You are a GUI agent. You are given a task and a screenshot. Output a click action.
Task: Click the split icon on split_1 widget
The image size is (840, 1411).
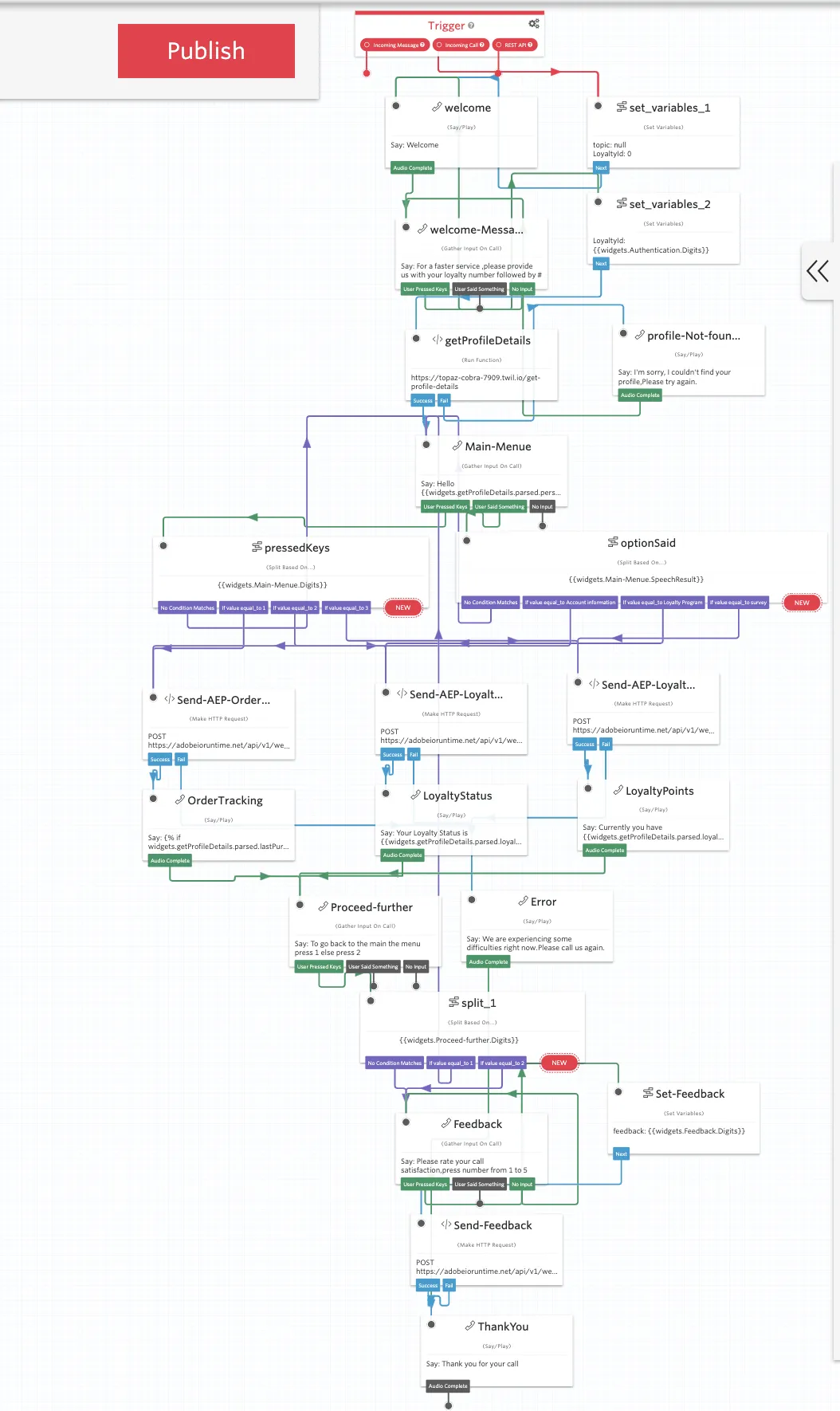(x=453, y=1002)
